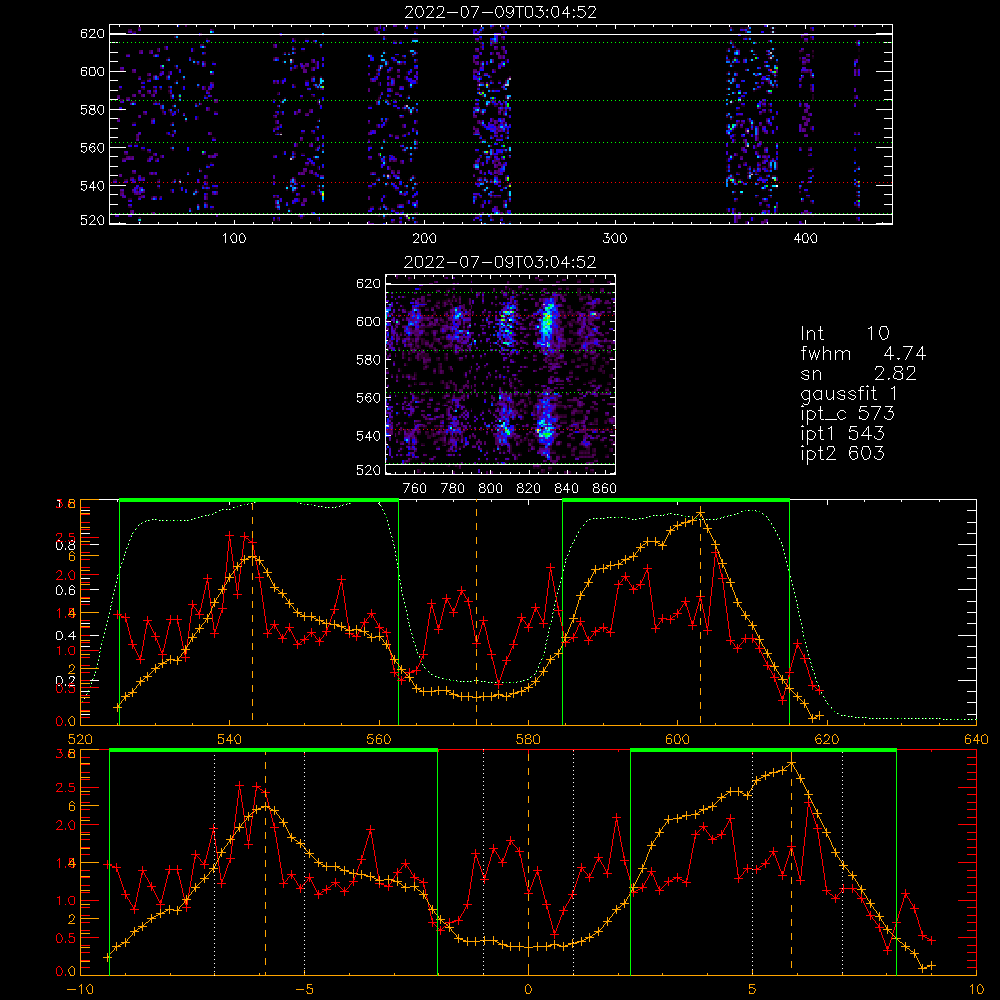Viewport: 1000px width, 1000px height.
Task: Click x-axis label 0 of lower line plot
Action: (x=529, y=990)
